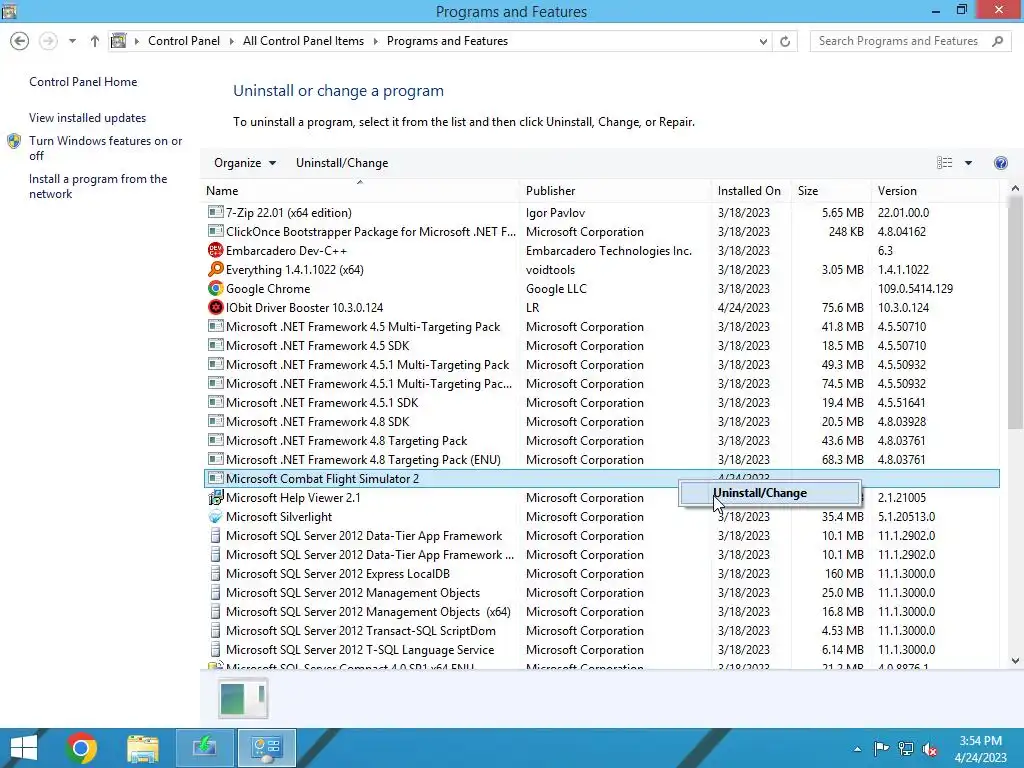Expand breadcrumb arrow after Control Panel
The image size is (1024, 768).
pos(231,41)
